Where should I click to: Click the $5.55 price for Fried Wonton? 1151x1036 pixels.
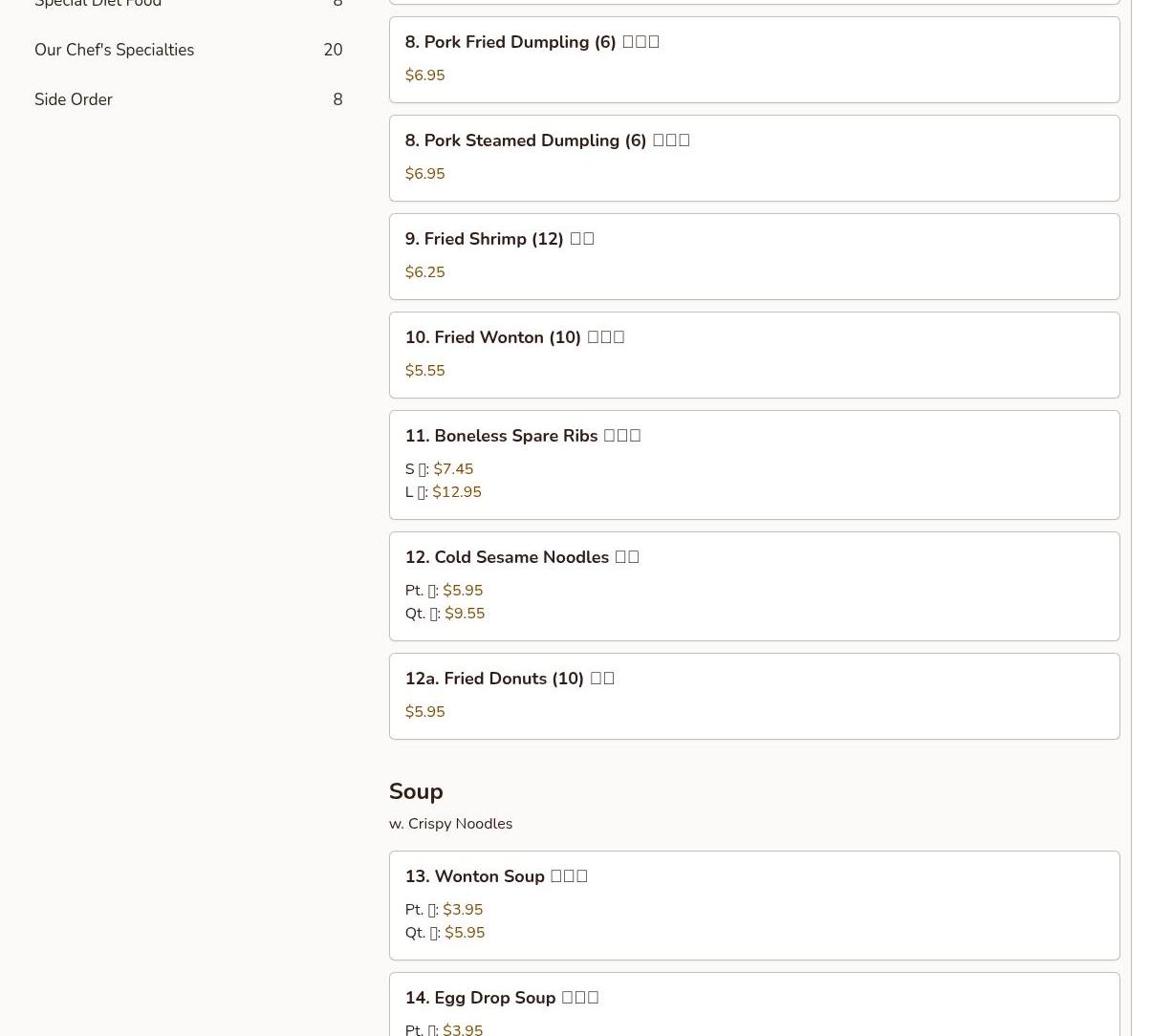coord(424,371)
